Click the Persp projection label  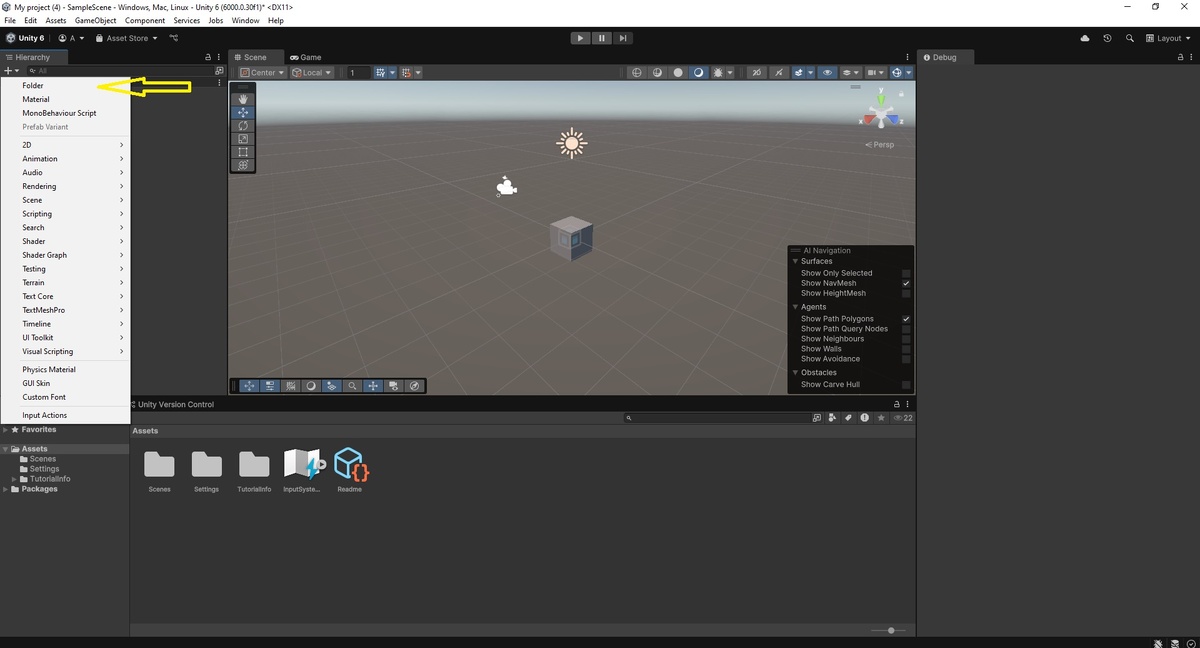click(880, 145)
